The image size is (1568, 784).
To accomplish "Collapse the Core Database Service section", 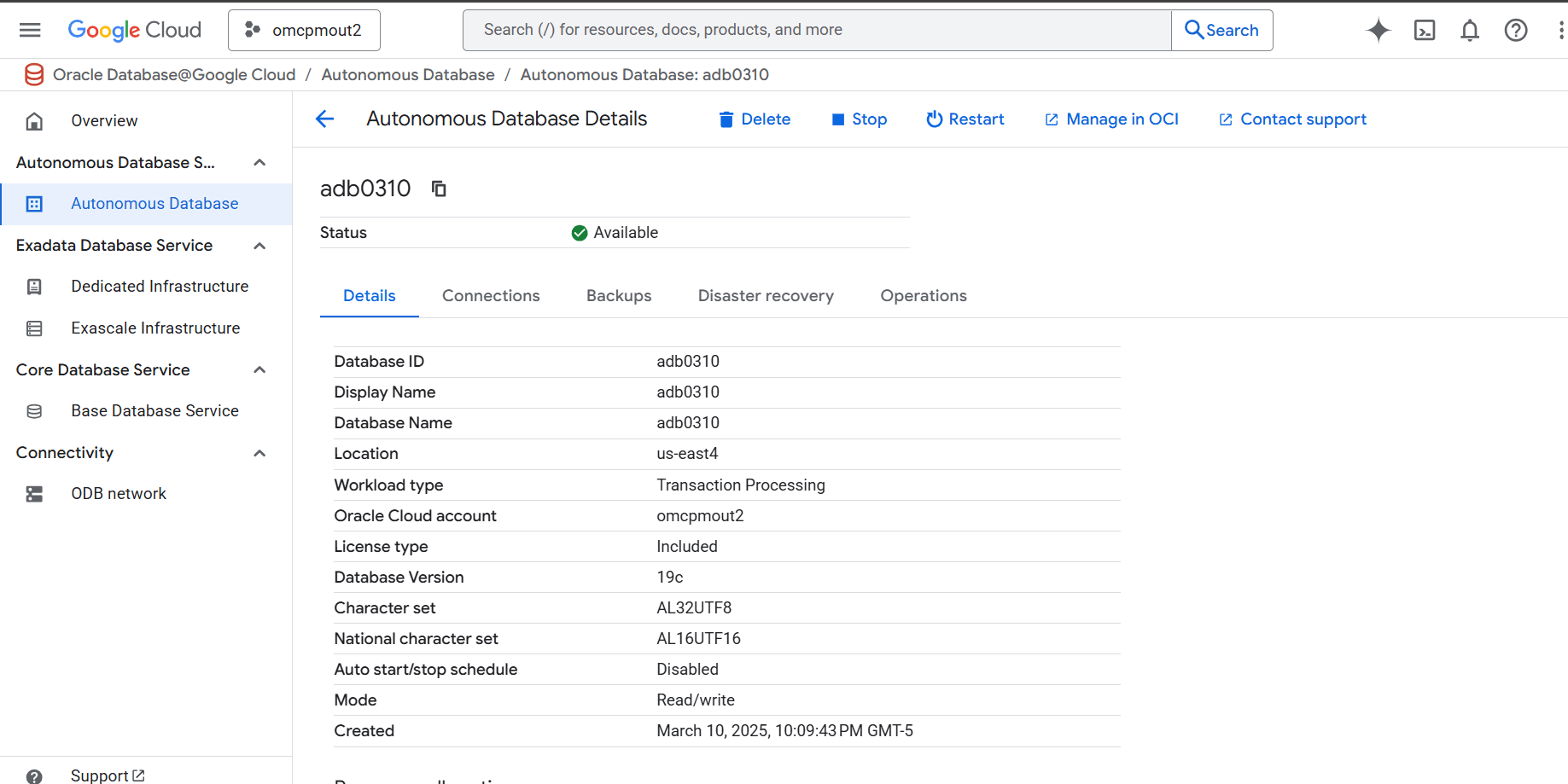I will [x=259, y=369].
